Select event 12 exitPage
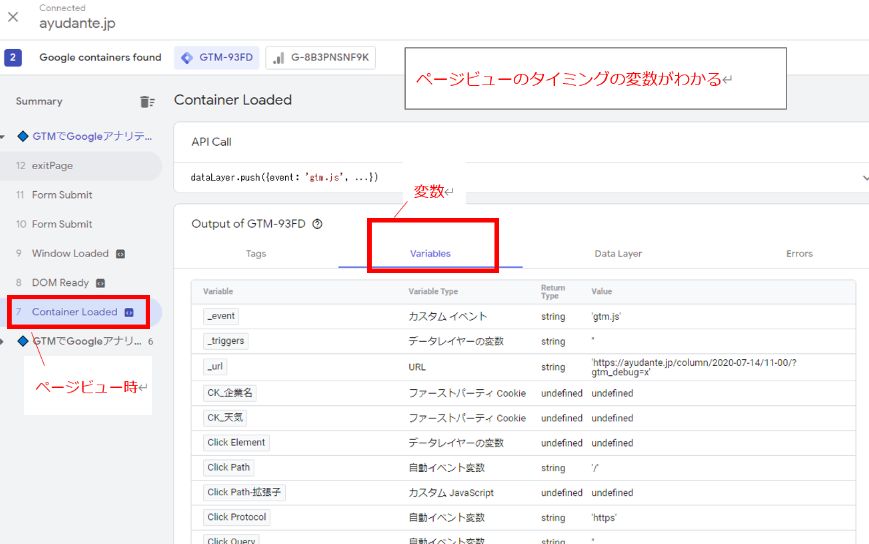The image size is (869, 544). click(x=81, y=166)
